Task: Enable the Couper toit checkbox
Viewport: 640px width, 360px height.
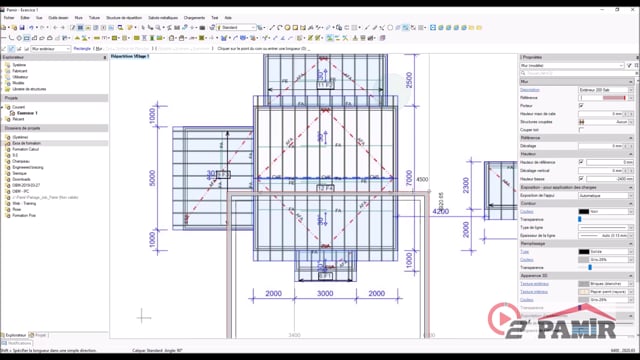Action: tap(581, 130)
